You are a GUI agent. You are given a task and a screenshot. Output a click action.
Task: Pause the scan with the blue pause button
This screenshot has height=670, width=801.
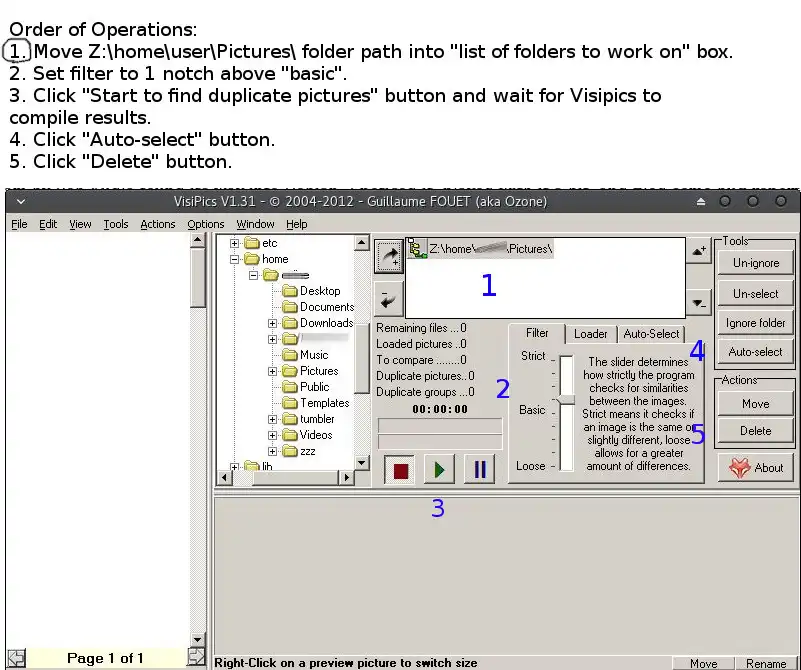click(x=480, y=469)
